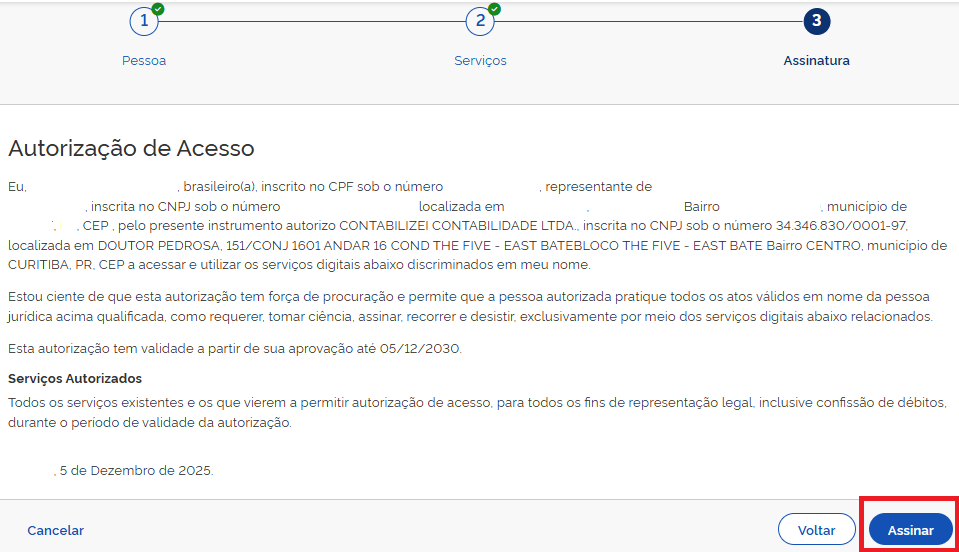
Task: Click the step 1 circle in stepper
Action: 144,21
